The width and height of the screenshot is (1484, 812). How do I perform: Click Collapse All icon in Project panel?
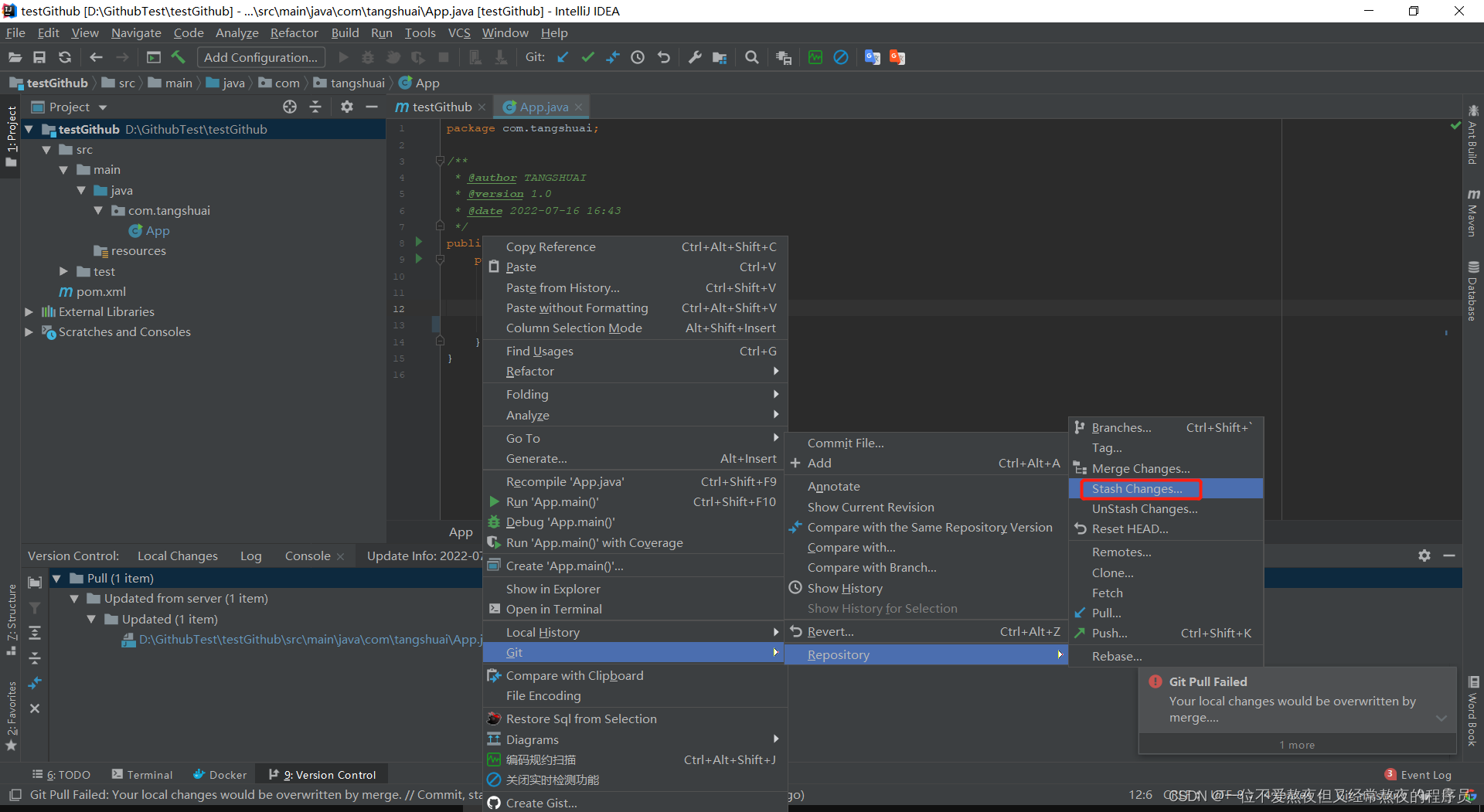pyautogui.click(x=315, y=107)
